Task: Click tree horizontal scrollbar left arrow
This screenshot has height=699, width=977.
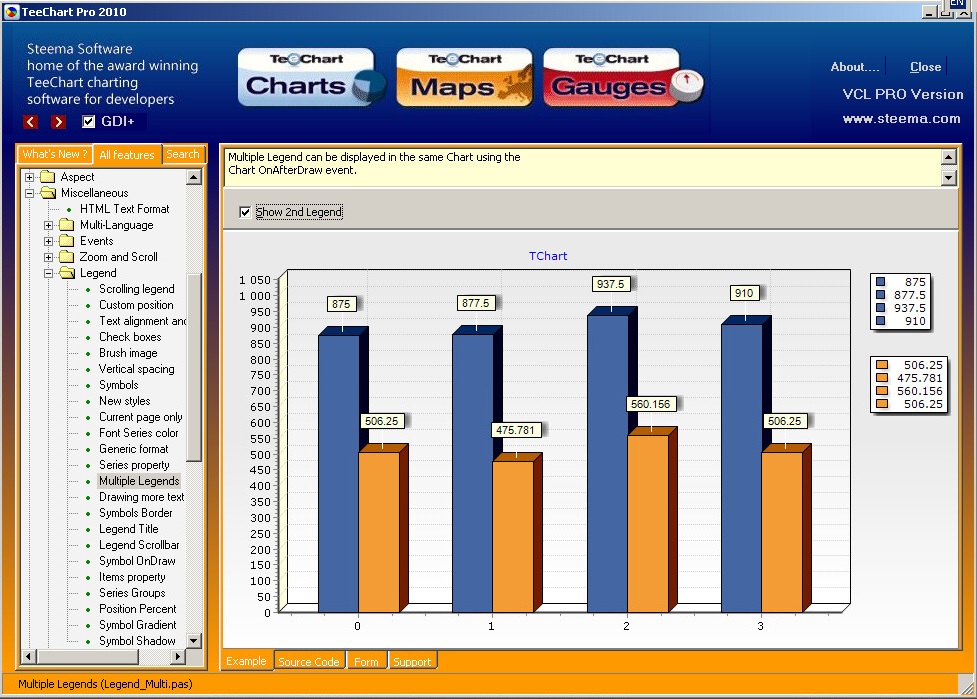Action: coord(29,656)
